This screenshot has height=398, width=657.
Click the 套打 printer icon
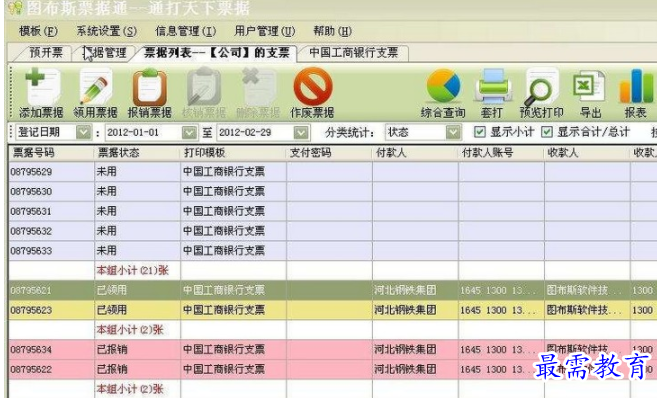click(x=493, y=86)
